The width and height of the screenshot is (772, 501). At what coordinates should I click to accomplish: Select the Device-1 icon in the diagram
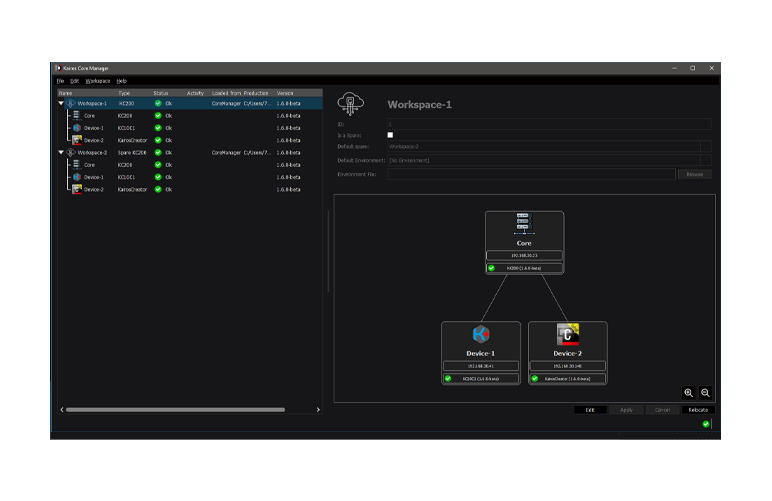tap(480, 335)
